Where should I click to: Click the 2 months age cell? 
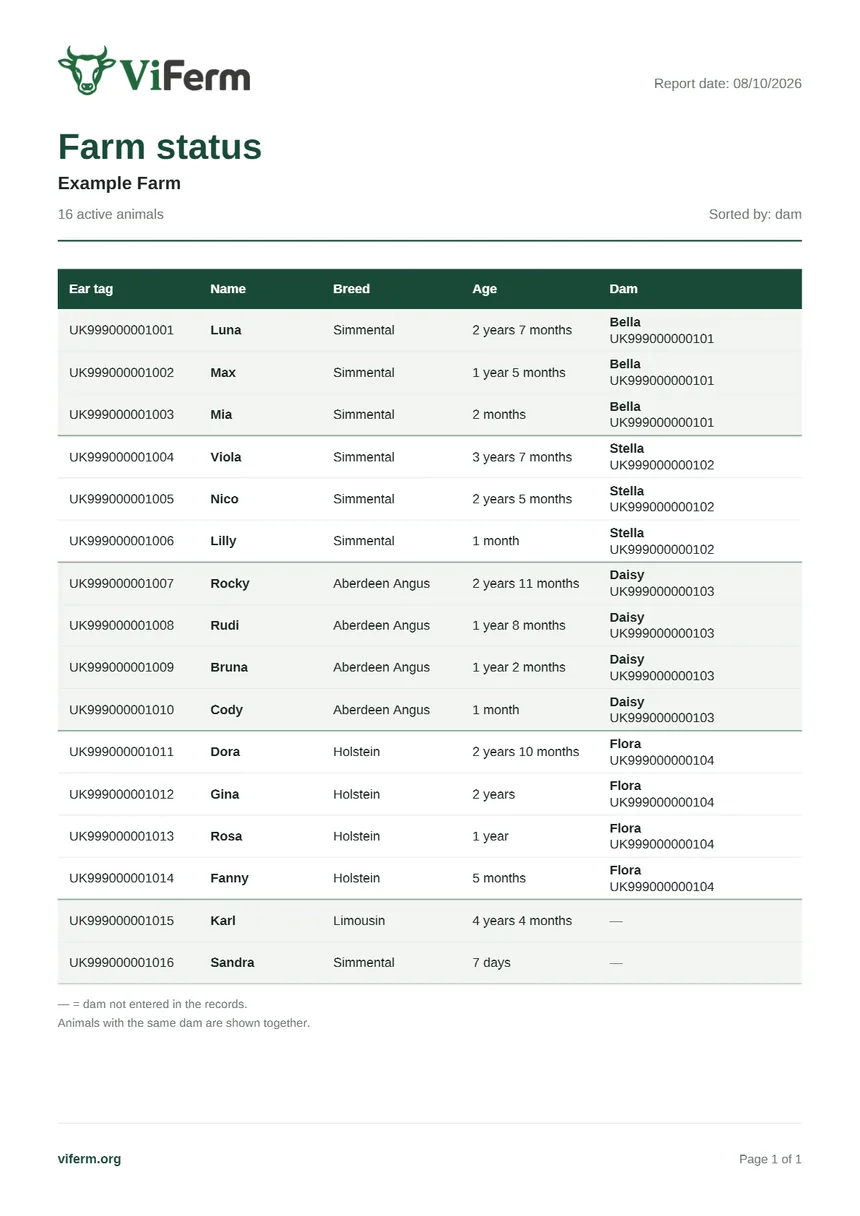click(x=499, y=414)
